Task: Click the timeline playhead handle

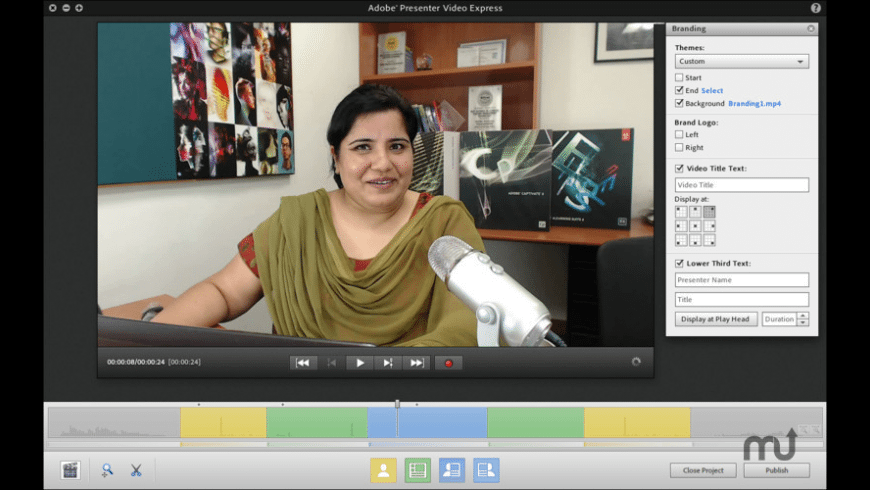Action: [397, 404]
